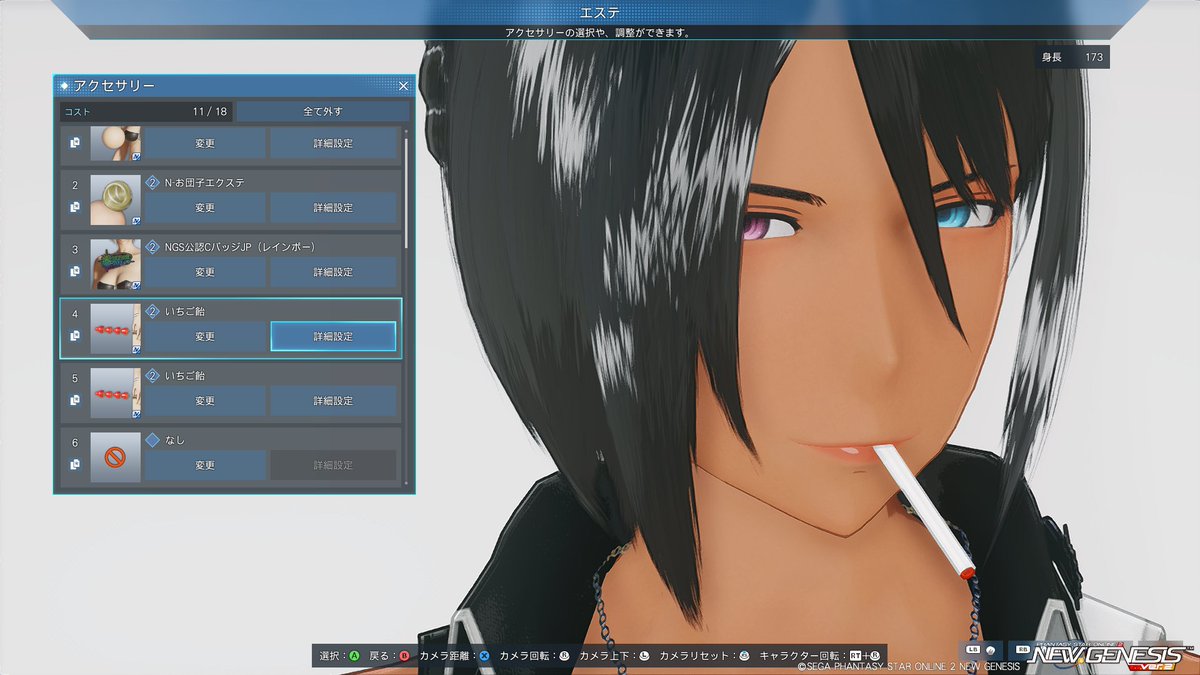This screenshot has width=1200, height=675.
Task: Click the 全て外す button
Action: (323, 111)
